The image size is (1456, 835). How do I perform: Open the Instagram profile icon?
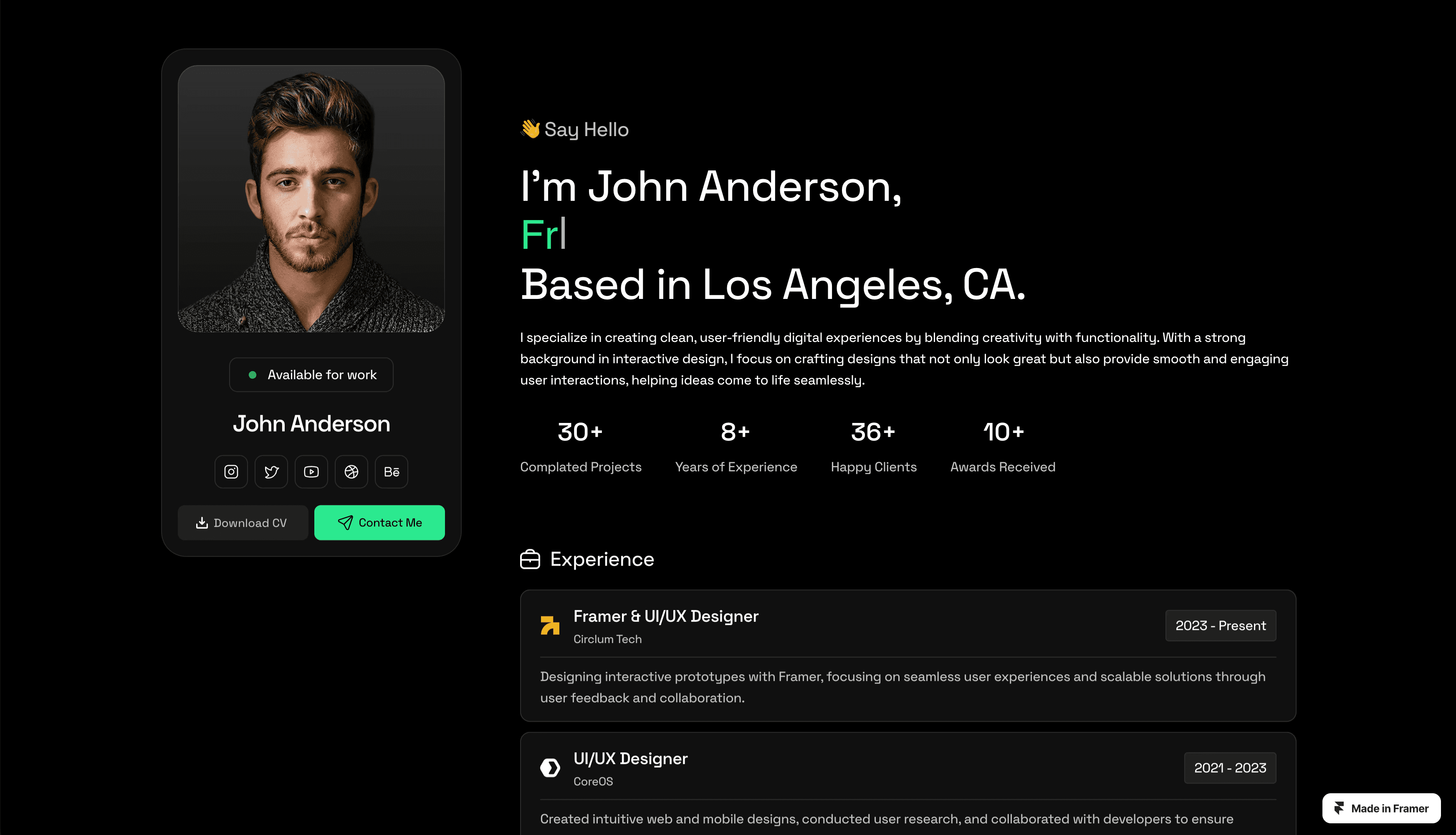(231, 471)
